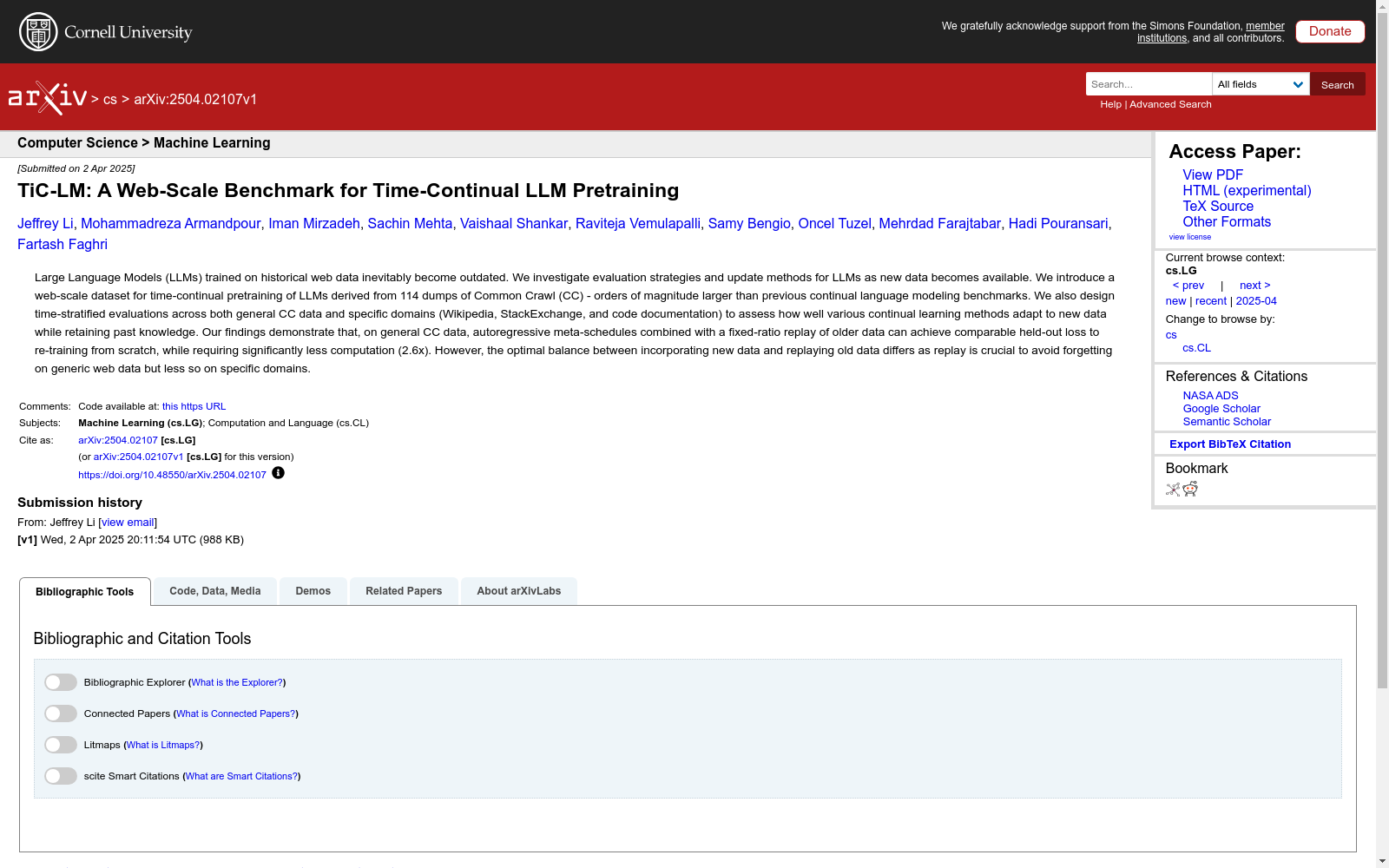The image size is (1389, 868).
Task: Turn on the Litmaps toggle
Action: [61, 745]
